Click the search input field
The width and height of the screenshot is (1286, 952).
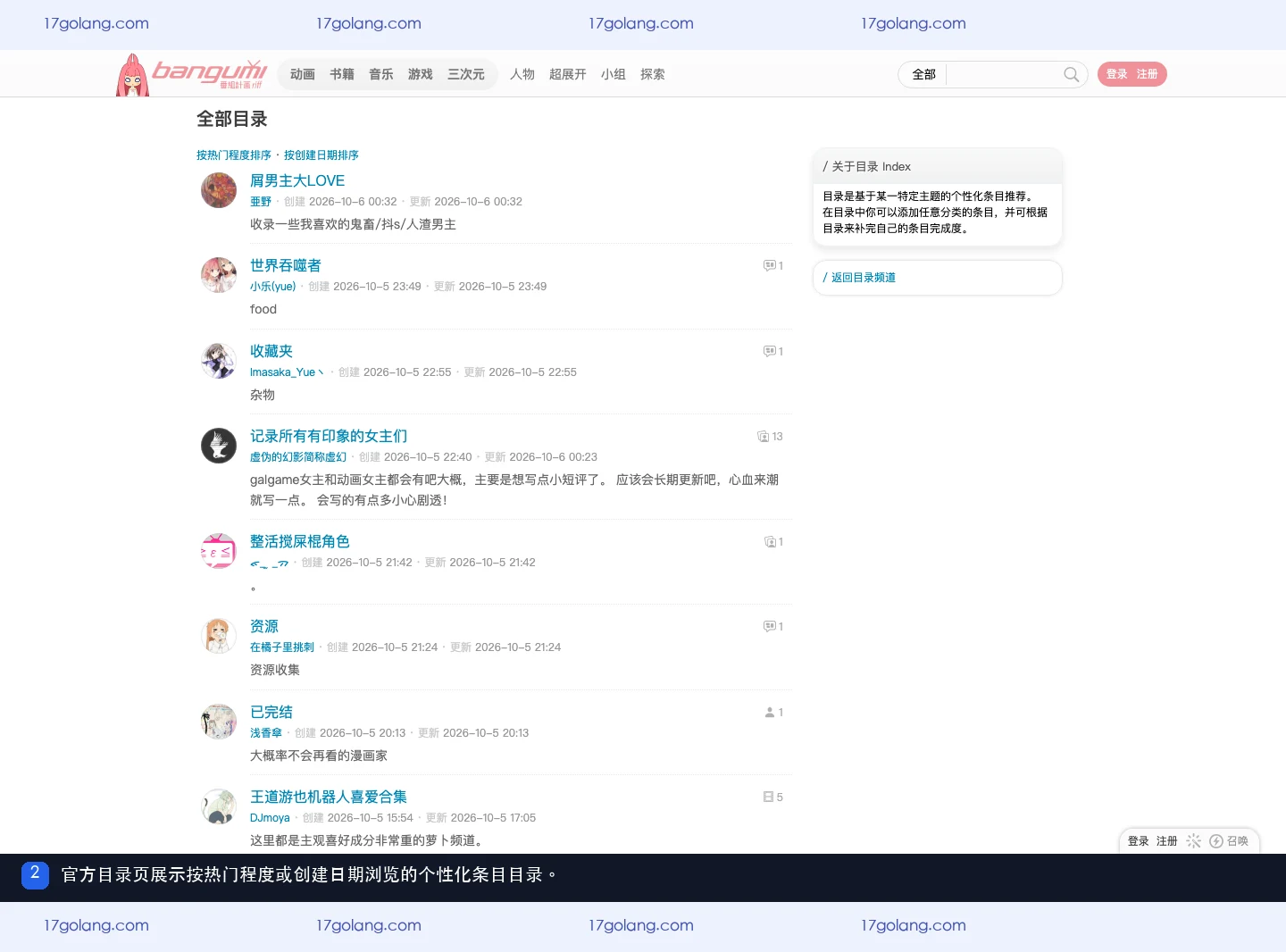pos(1004,74)
